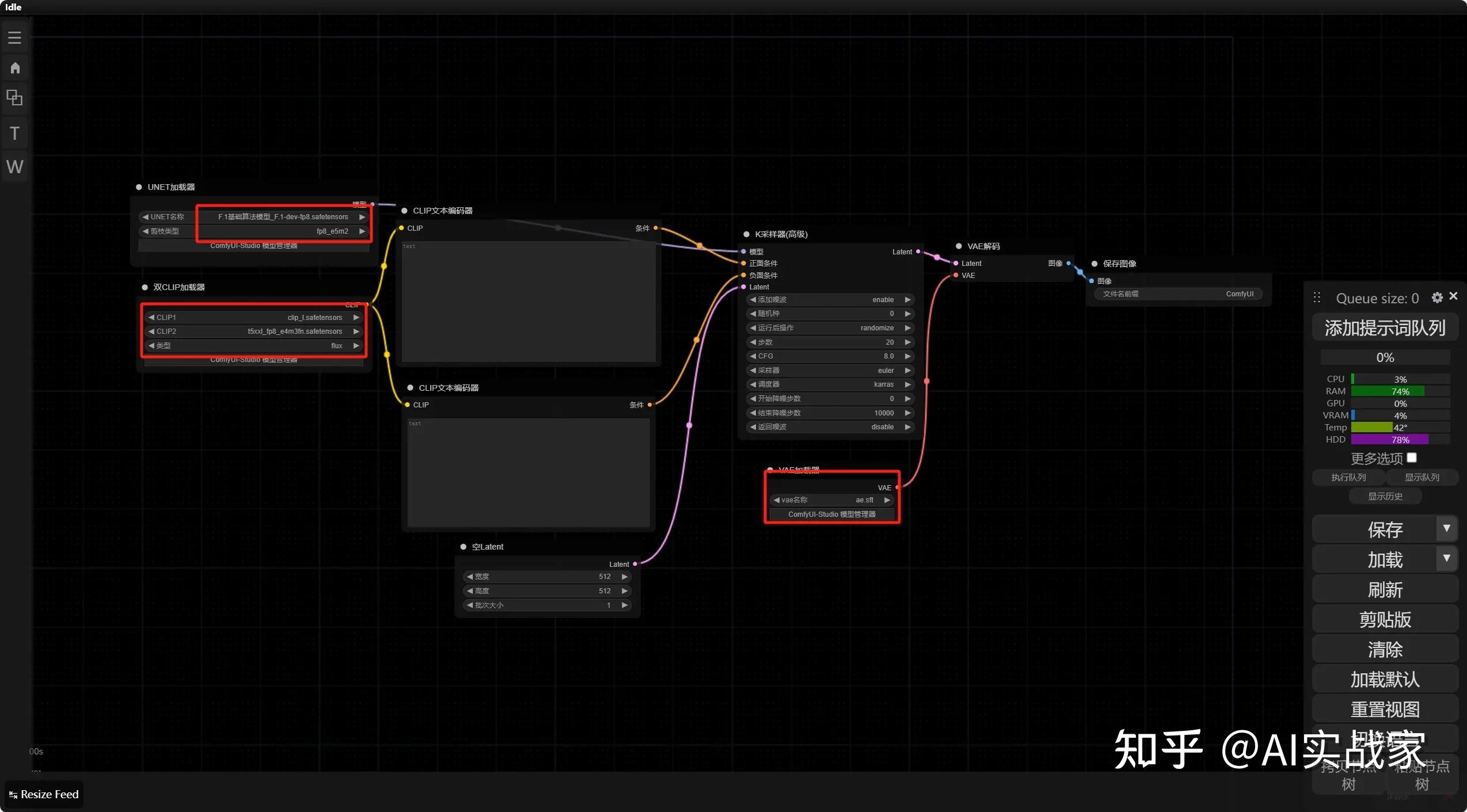This screenshot has width=1467, height=812.
Task: Select the T text icon in sidebar
Action: (15, 134)
